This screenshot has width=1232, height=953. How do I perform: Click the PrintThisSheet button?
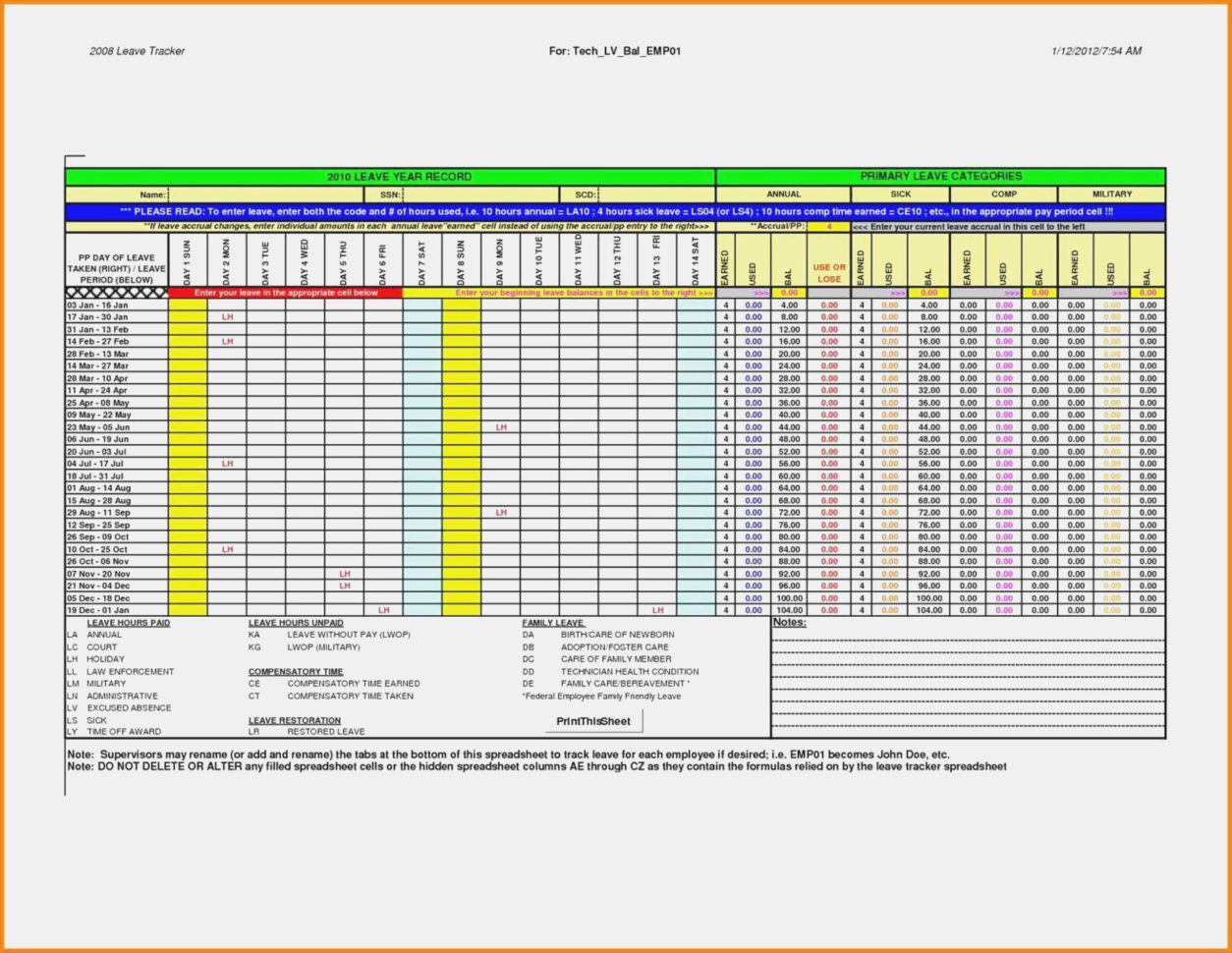click(591, 720)
